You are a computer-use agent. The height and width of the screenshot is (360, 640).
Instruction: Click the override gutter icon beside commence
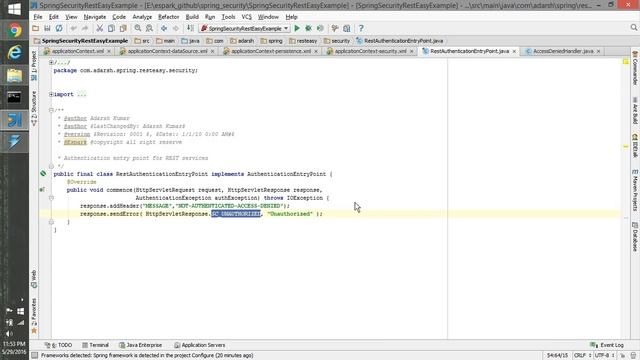tap(42, 189)
